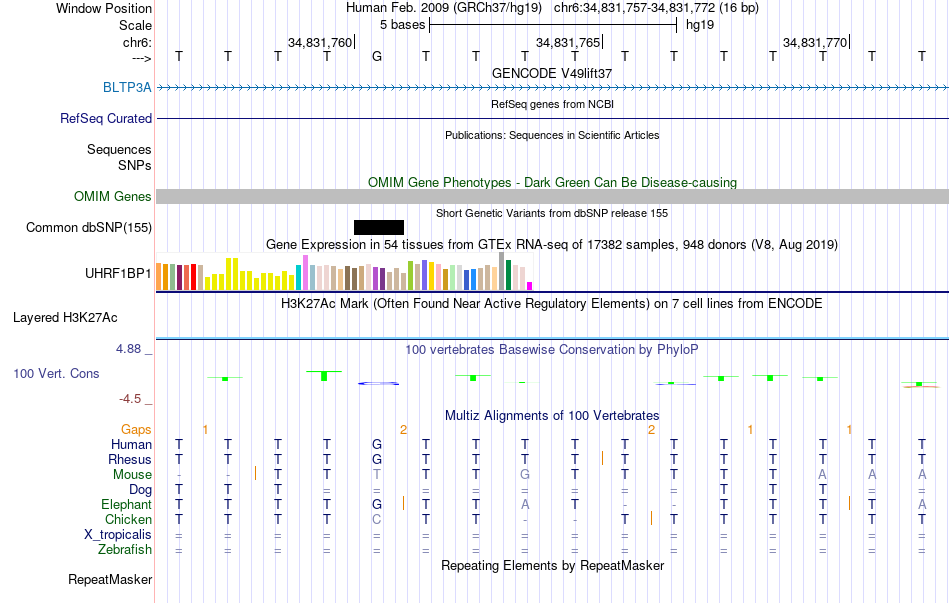Select the Zebrafish species row label
The image size is (950, 603).
click(125, 550)
